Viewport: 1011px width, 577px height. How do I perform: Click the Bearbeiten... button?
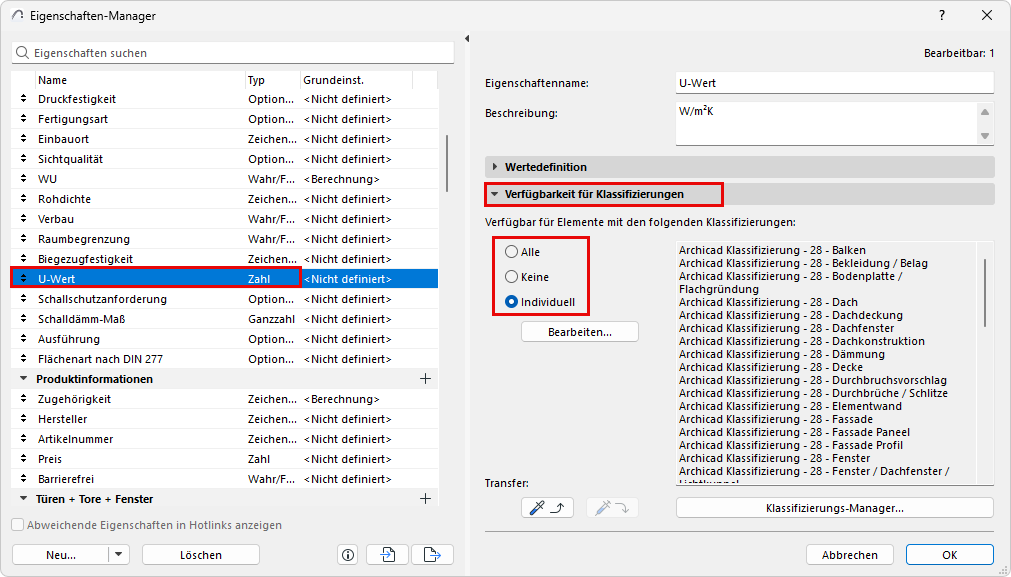coord(580,331)
